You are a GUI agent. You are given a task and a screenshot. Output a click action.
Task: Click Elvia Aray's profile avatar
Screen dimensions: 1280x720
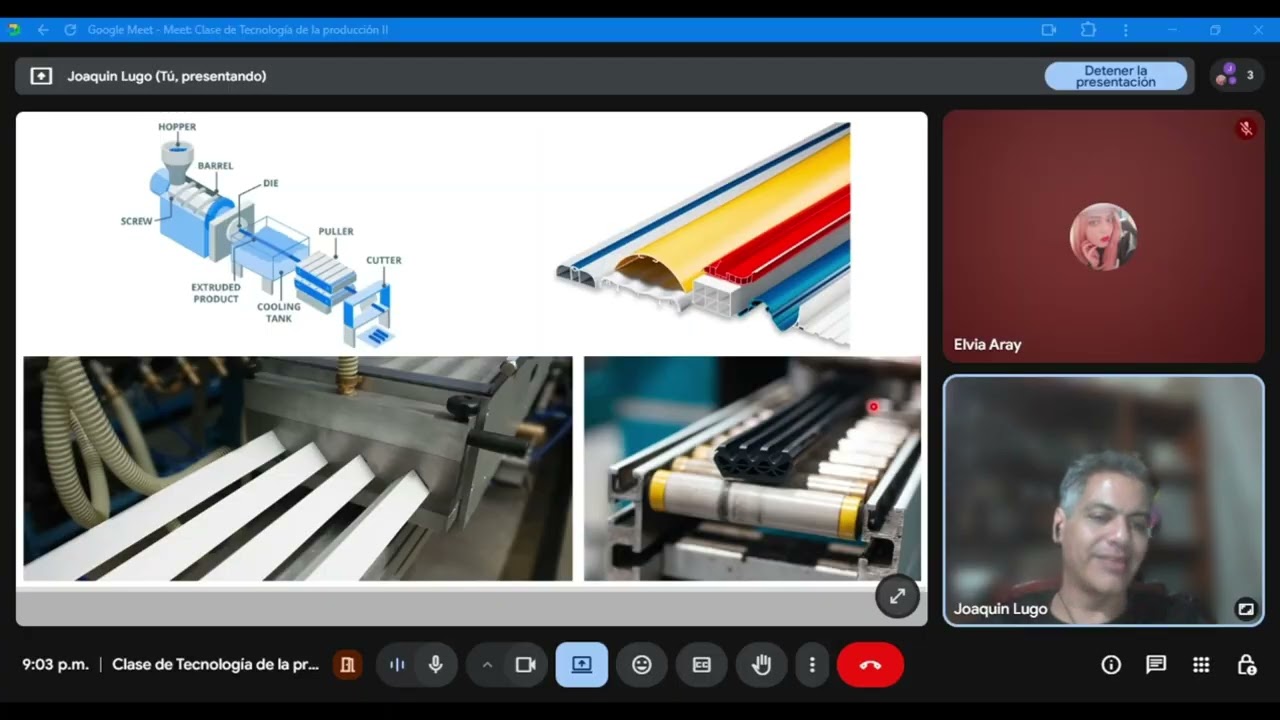[1103, 236]
